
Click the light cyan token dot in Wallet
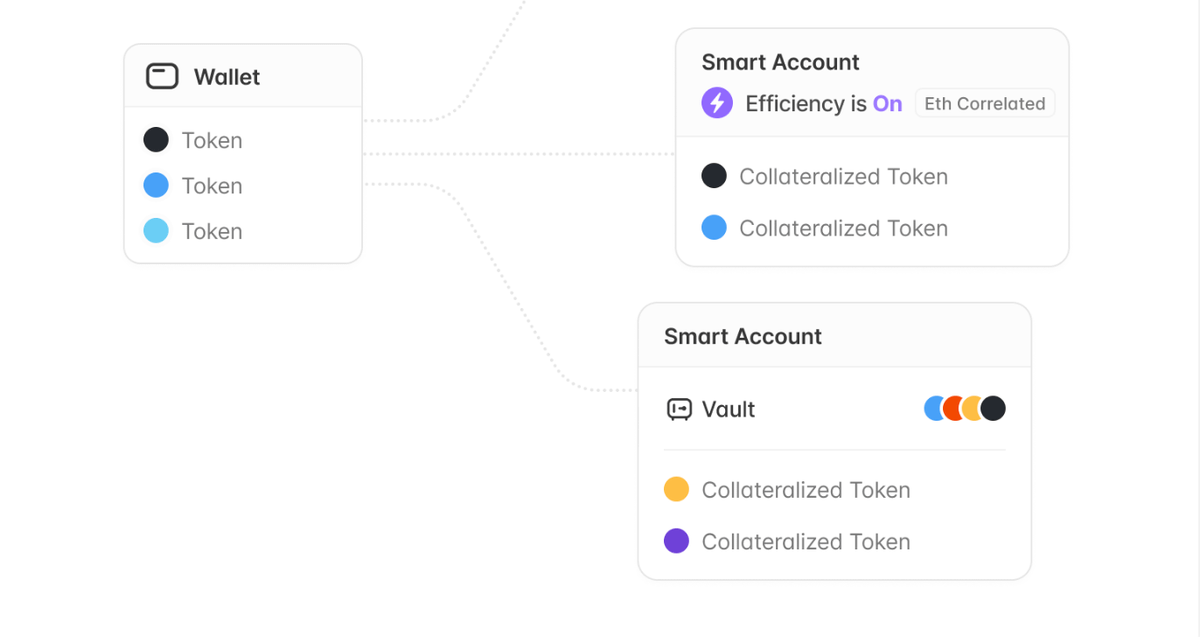point(156,231)
